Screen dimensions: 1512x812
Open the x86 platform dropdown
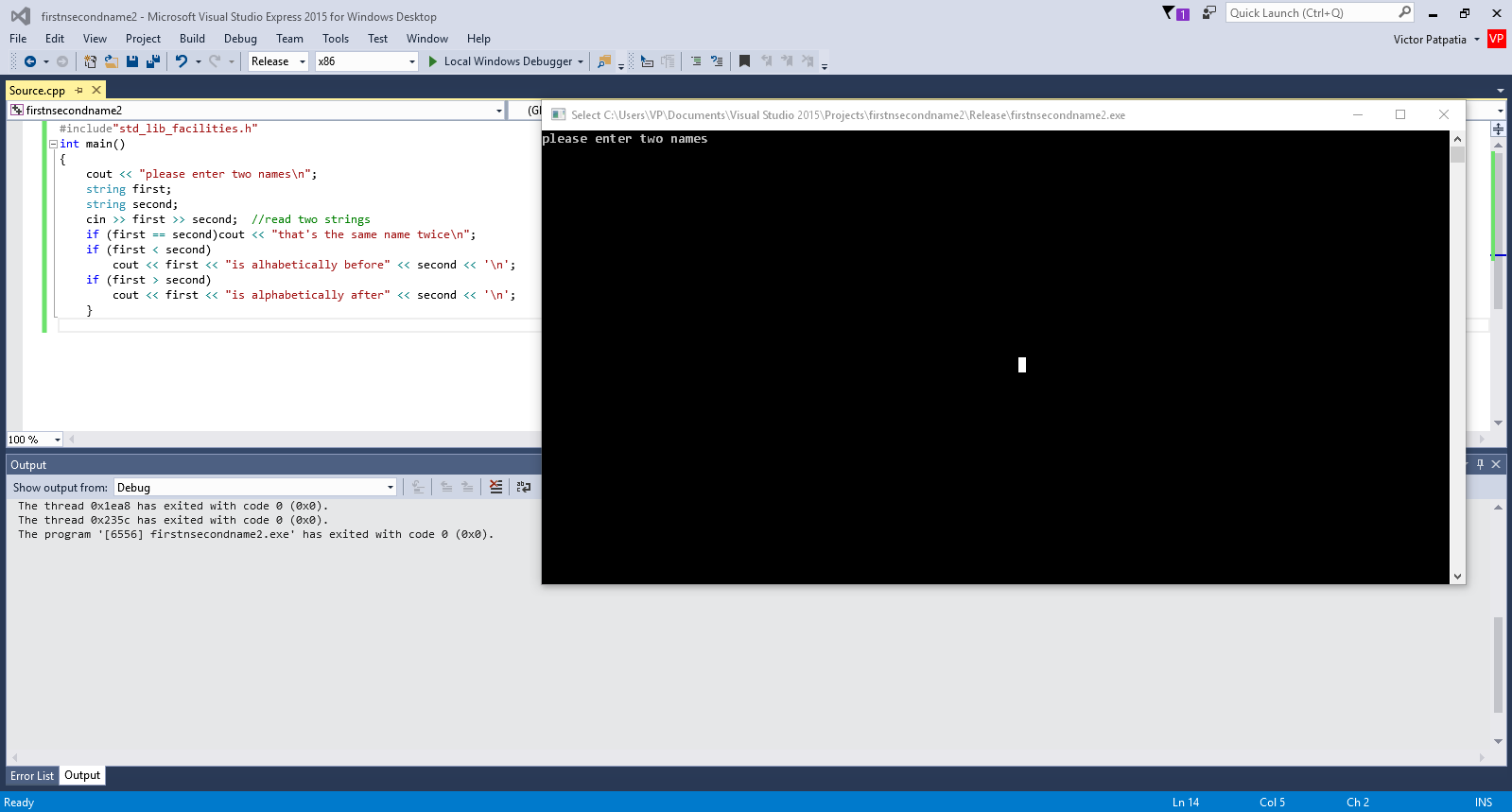(366, 61)
